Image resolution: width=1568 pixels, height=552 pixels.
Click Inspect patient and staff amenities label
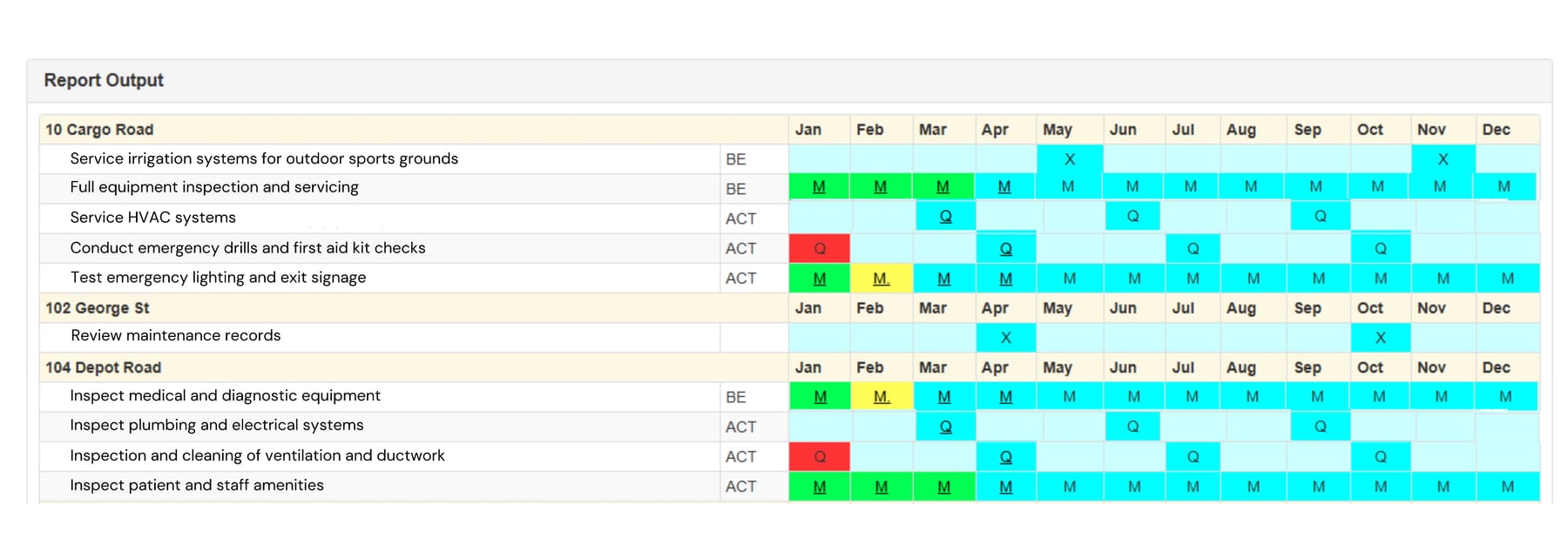click(197, 485)
